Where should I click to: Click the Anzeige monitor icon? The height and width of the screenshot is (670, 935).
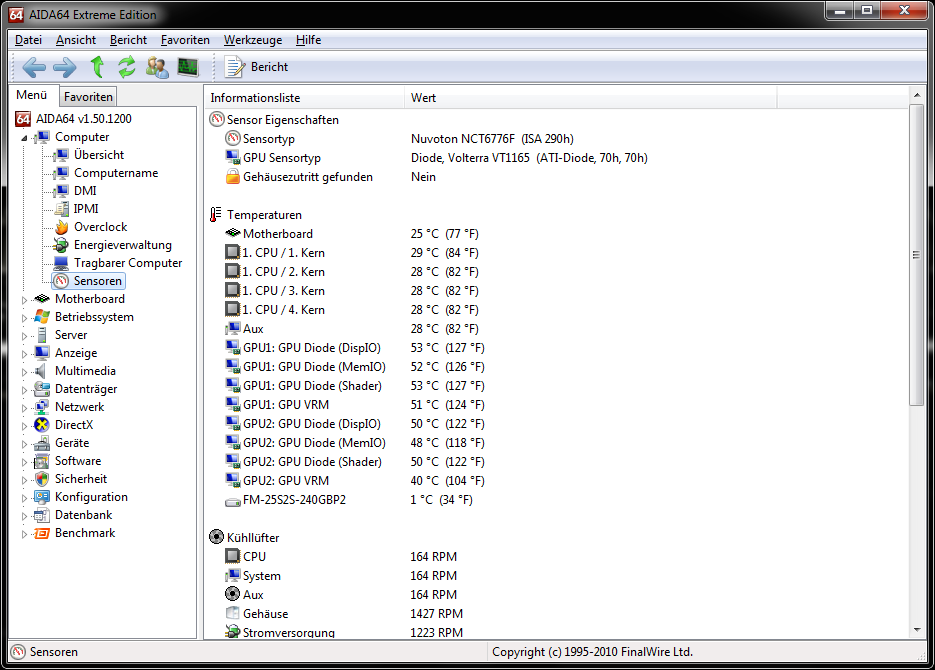(x=42, y=353)
